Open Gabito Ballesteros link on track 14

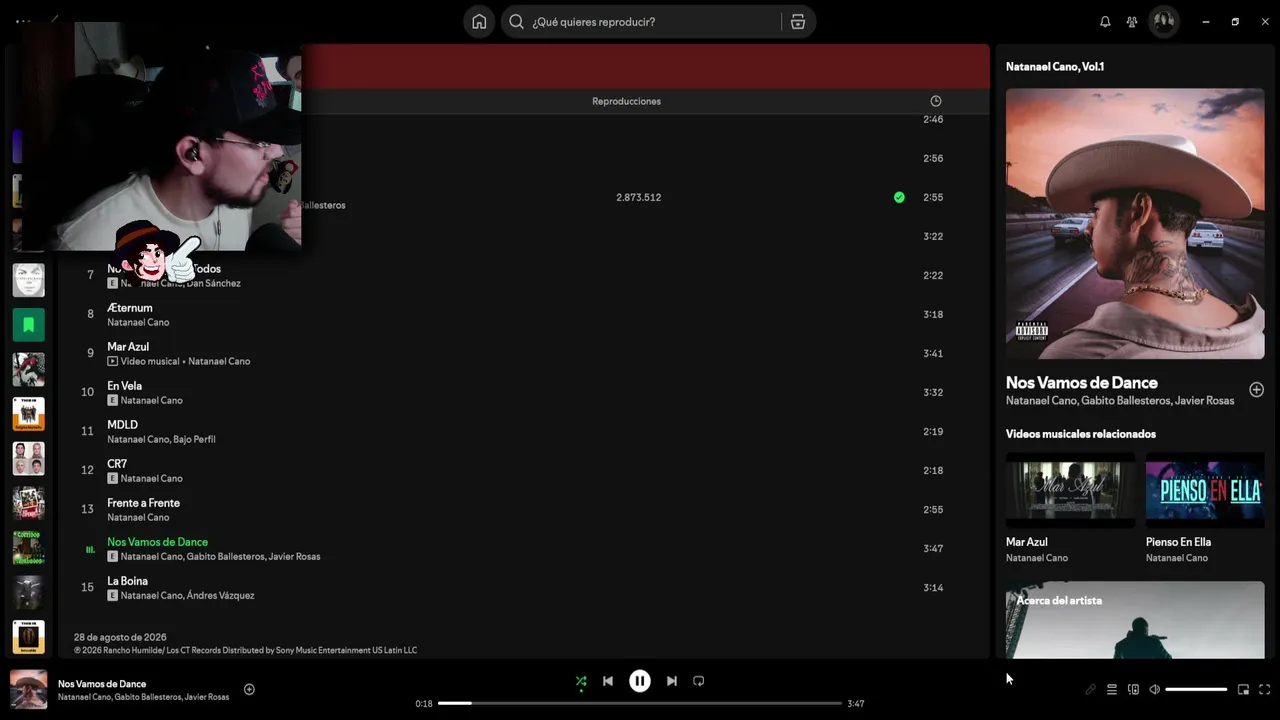point(226,556)
